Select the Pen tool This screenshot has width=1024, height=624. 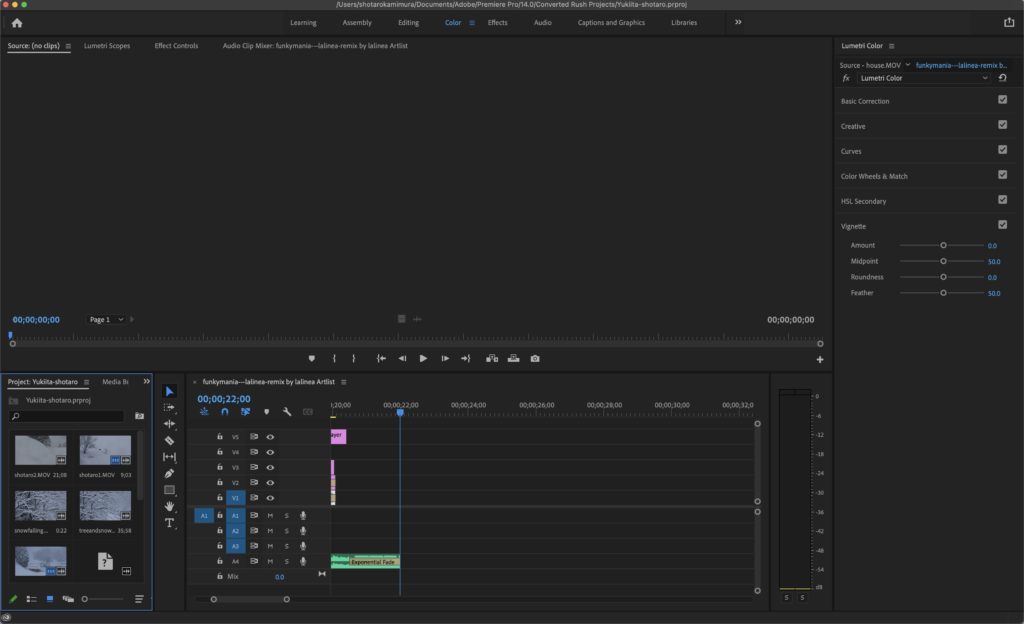[169, 473]
